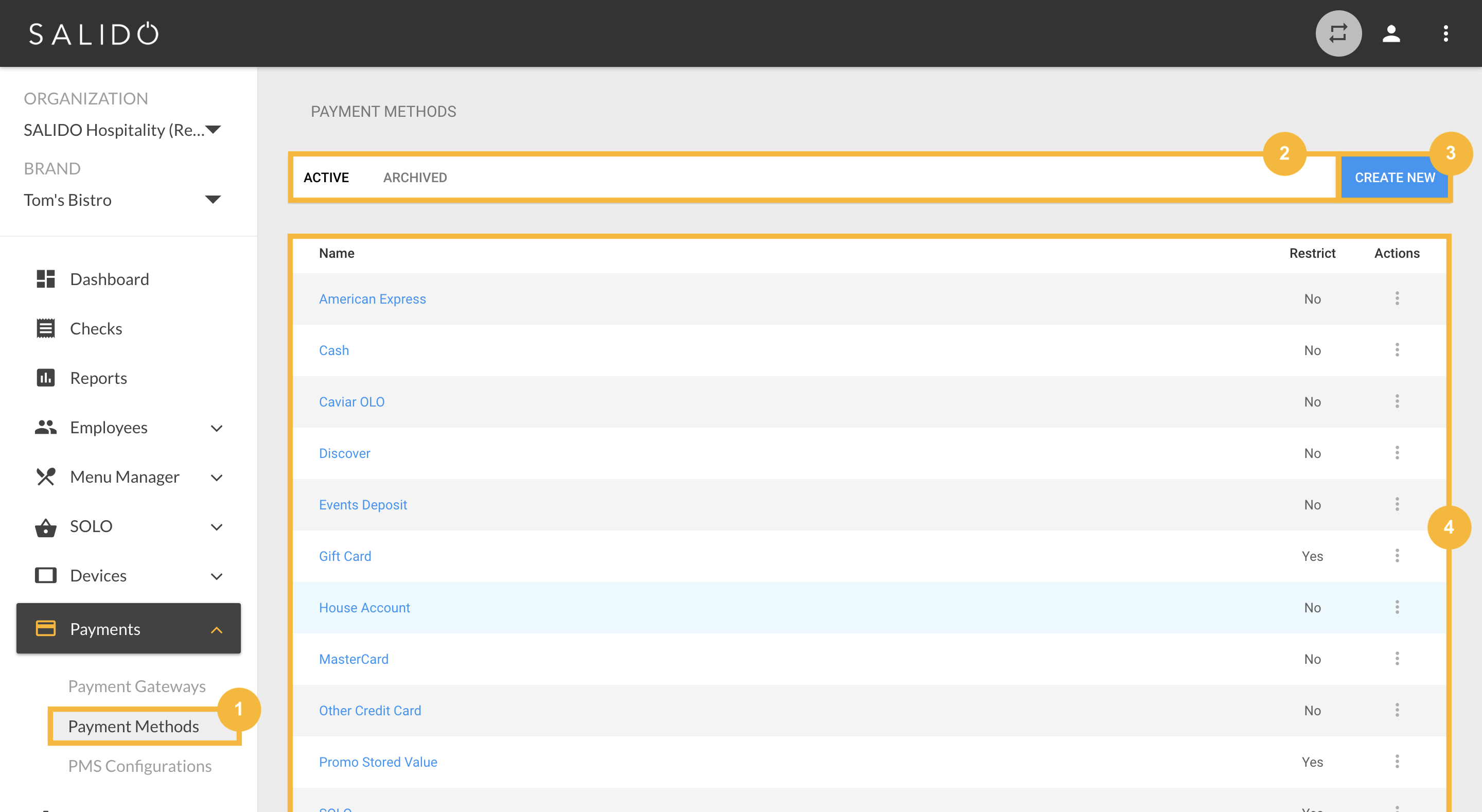
Task: Go to Dashboard in sidebar
Action: tap(109, 279)
